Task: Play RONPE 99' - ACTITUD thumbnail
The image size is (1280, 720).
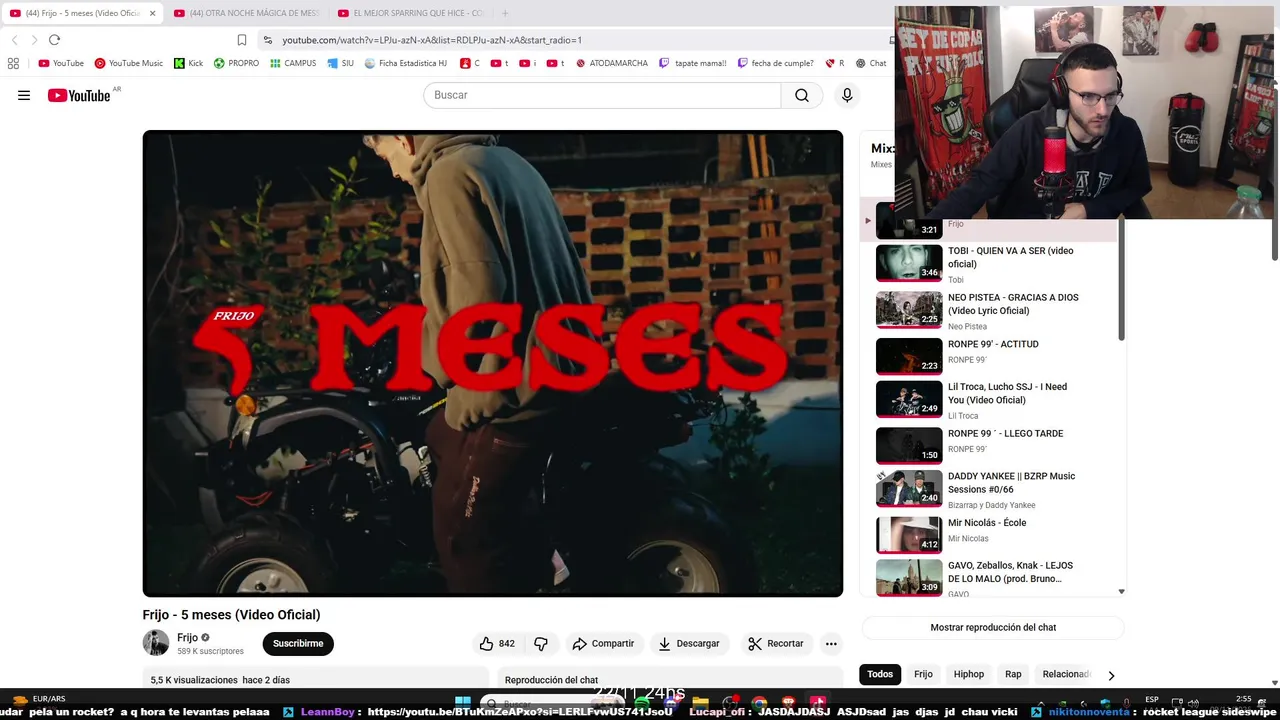Action: coord(909,356)
